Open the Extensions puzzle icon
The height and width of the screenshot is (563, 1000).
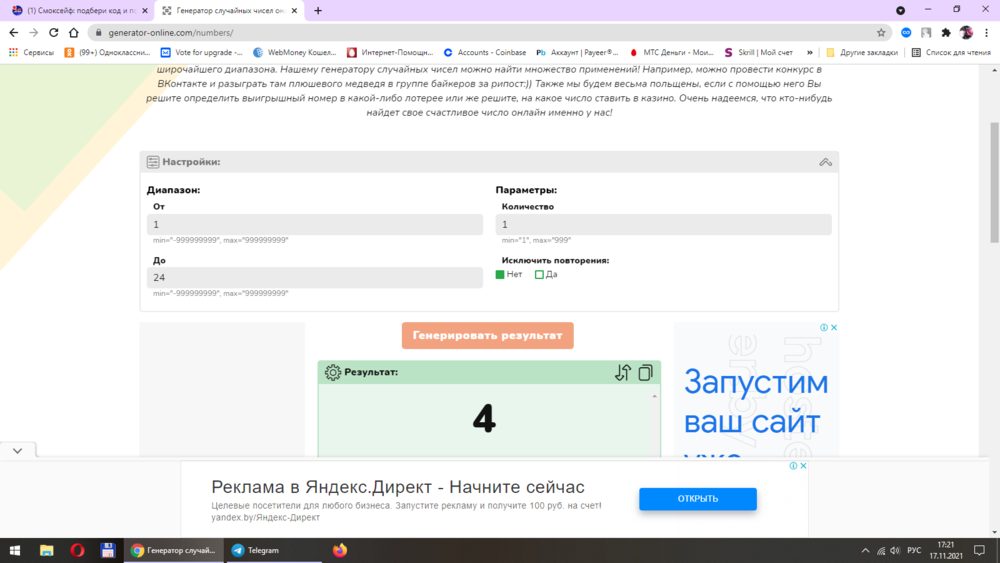[x=946, y=33]
